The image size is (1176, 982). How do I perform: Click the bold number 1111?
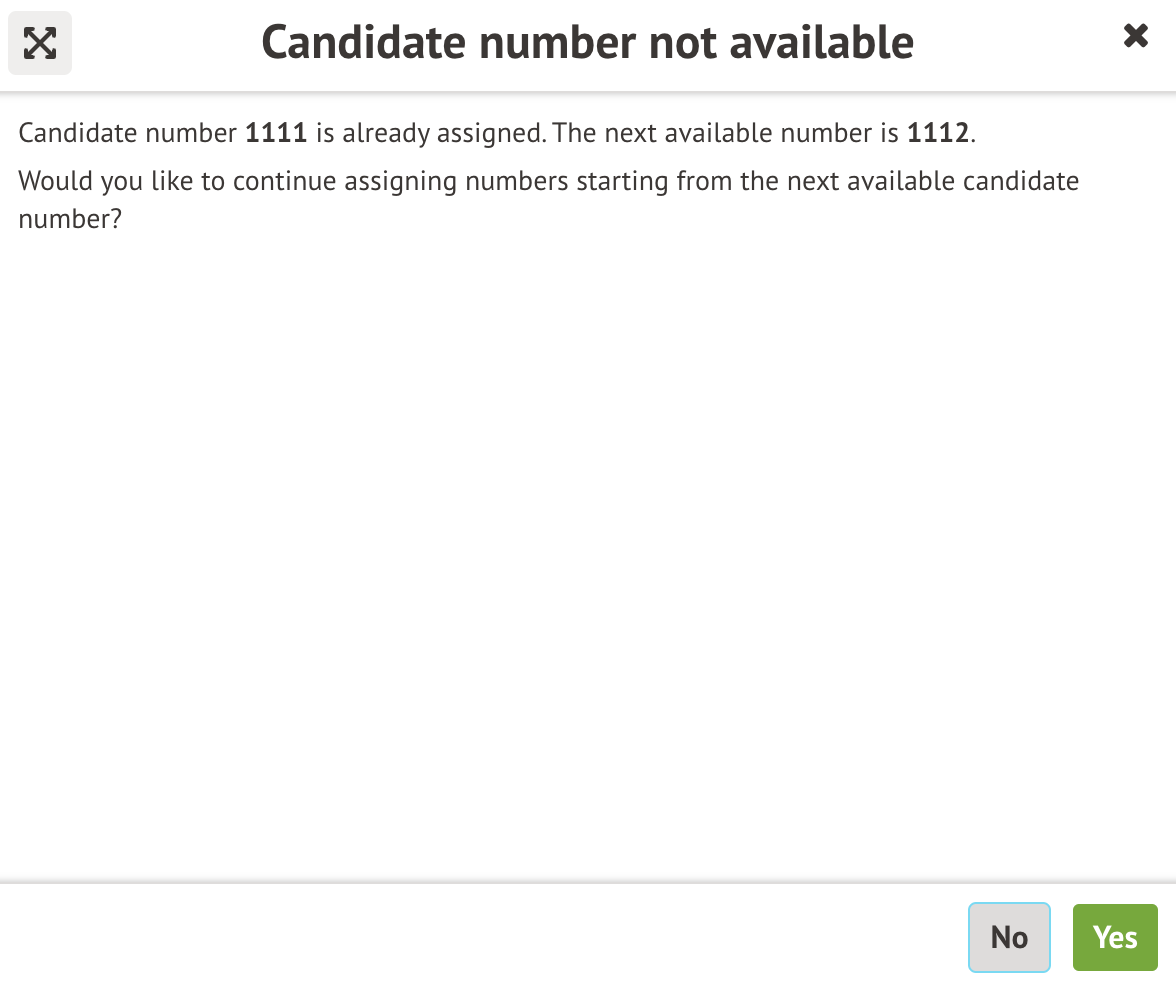coord(276,133)
